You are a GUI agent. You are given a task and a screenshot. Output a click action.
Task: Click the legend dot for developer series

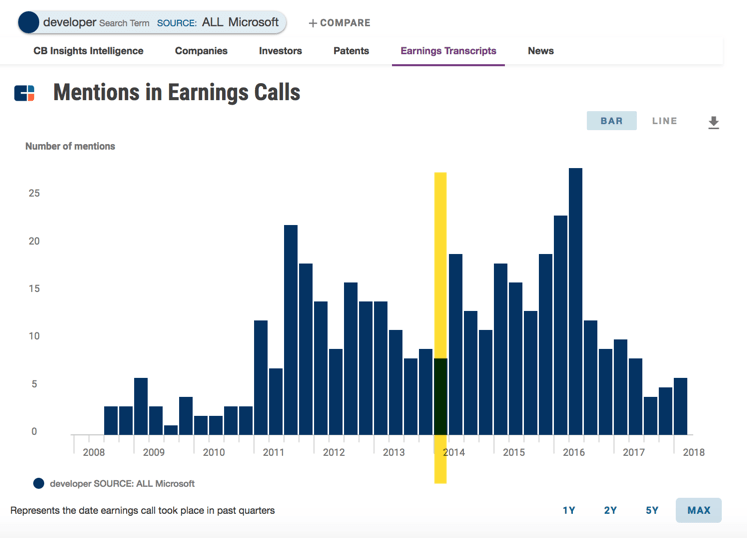[39, 484]
